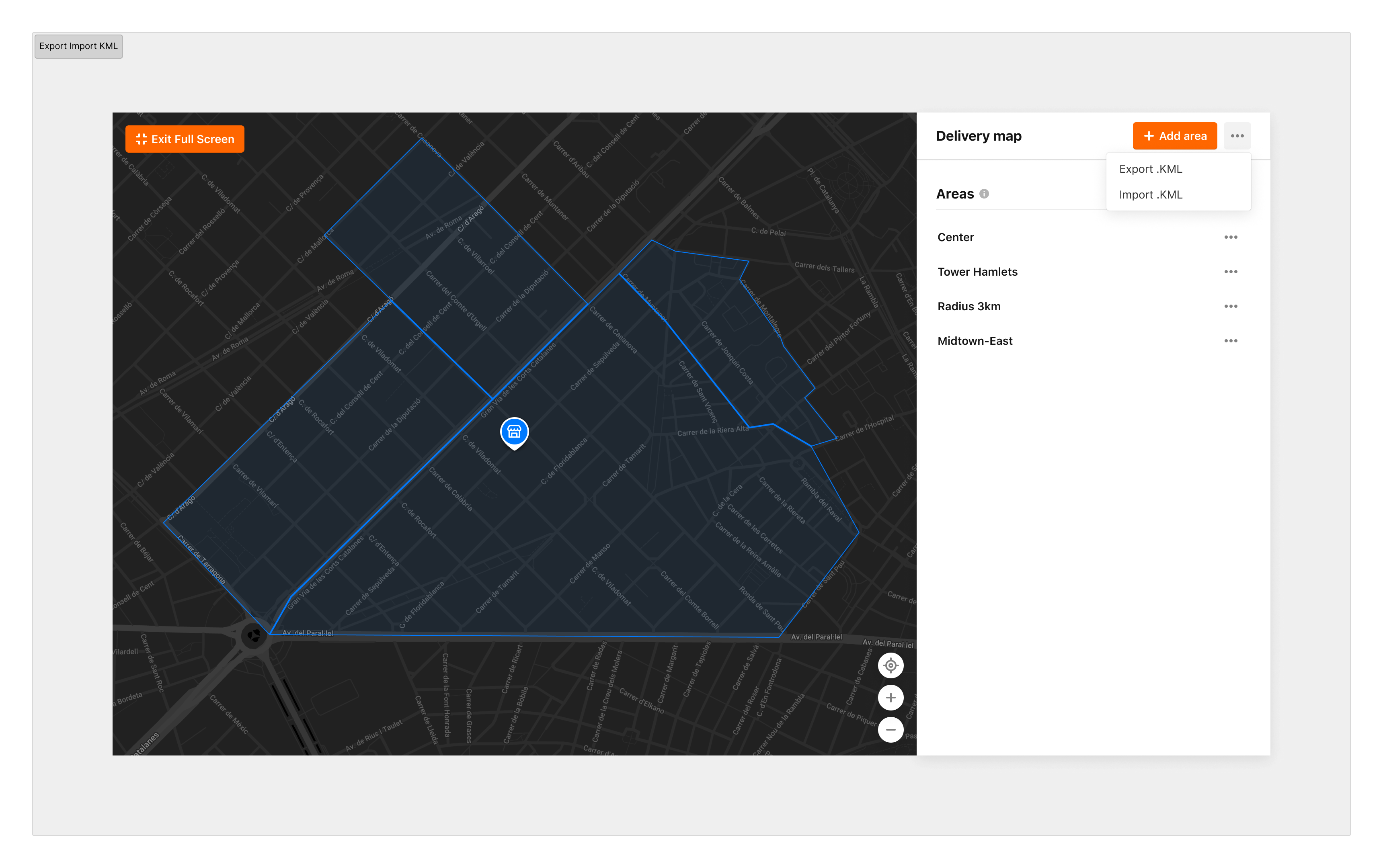Viewport: 1383px width, 868px height.
Task: Select the Radius 3km area entry
Action: (969, 306)
